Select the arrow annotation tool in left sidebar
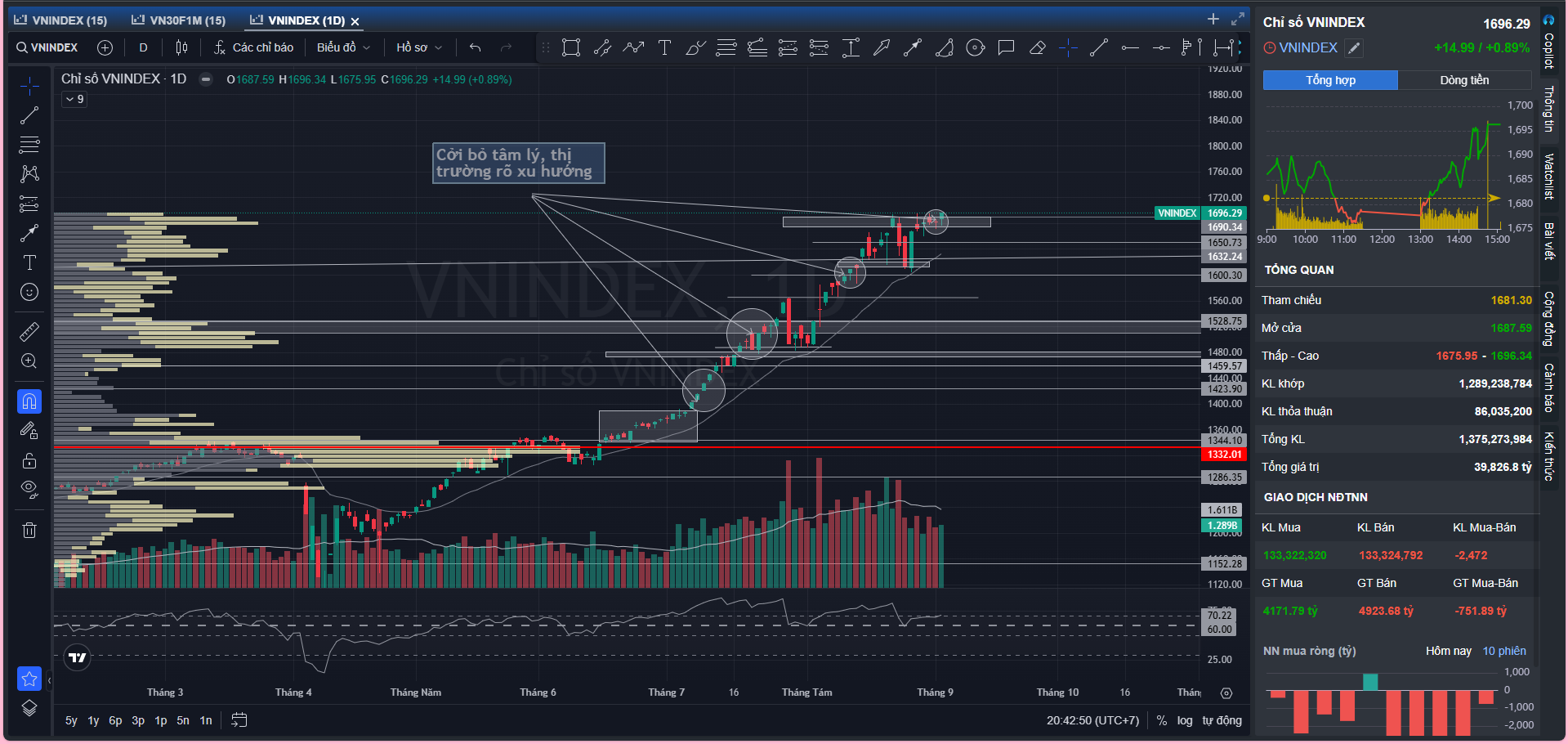 [29, 233]
